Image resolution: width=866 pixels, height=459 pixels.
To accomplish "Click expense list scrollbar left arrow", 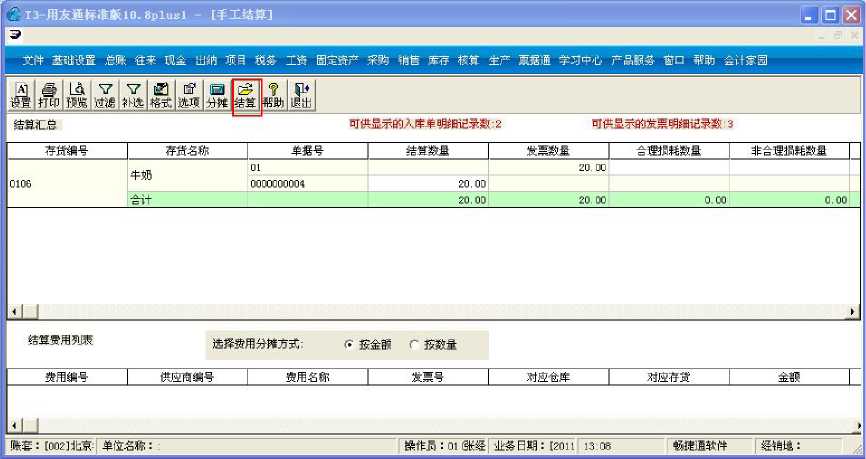I will 13,426.
